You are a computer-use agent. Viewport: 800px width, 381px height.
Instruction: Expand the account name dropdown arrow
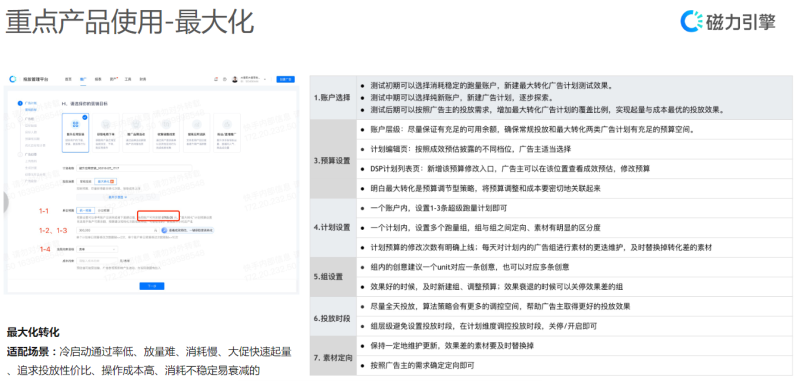coord(266,79)
